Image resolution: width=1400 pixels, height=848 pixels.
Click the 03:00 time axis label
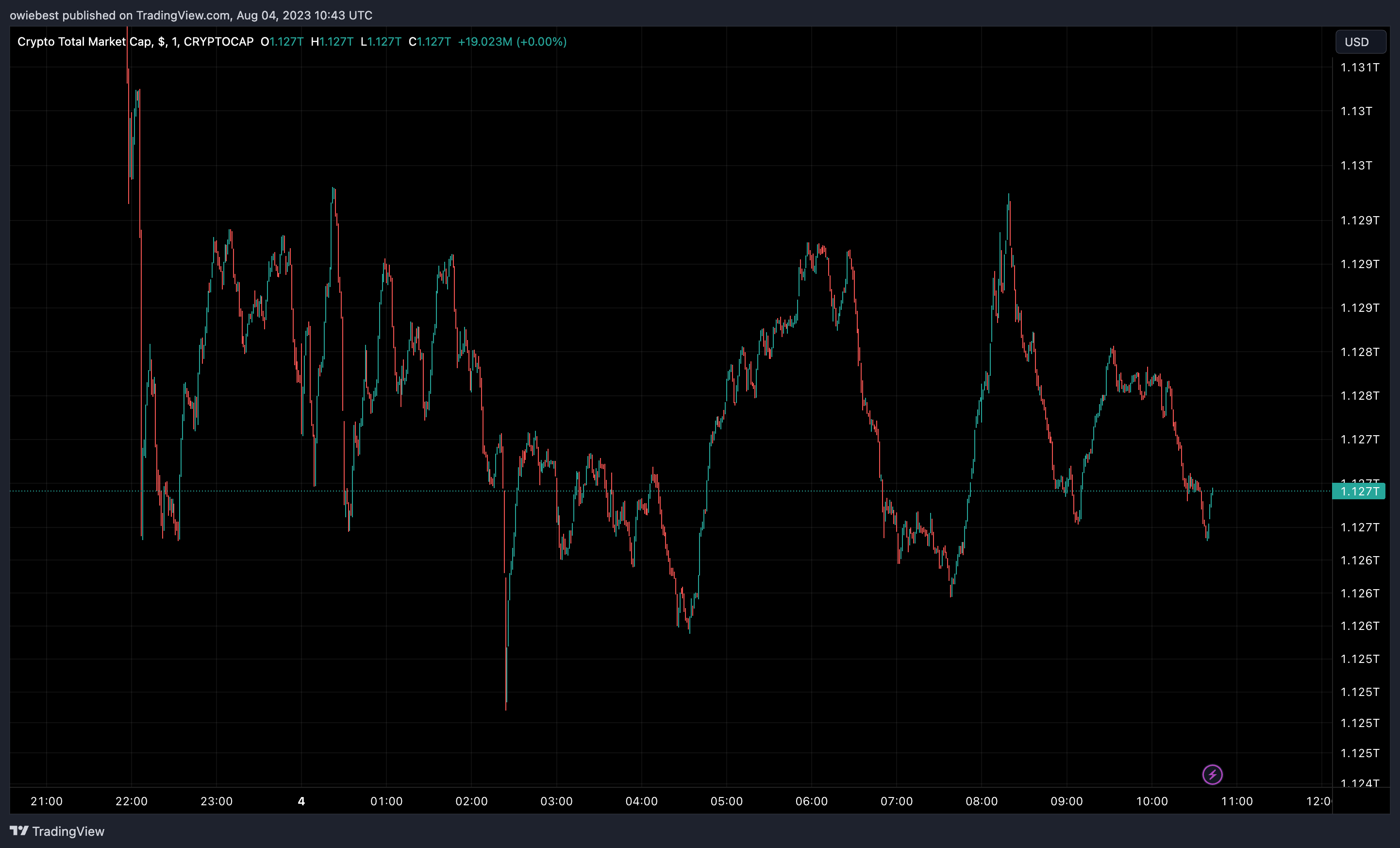(x=556, y=801)
